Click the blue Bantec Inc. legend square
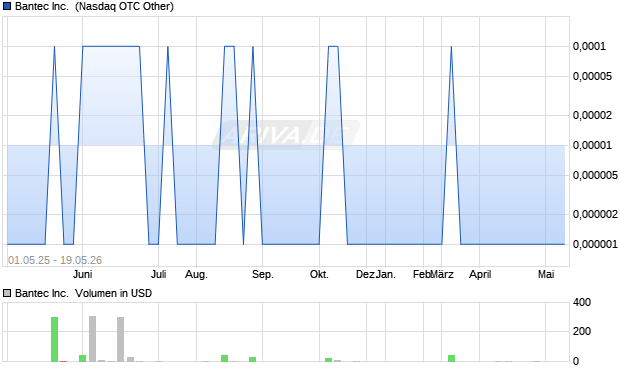 [x=7, y=6]
